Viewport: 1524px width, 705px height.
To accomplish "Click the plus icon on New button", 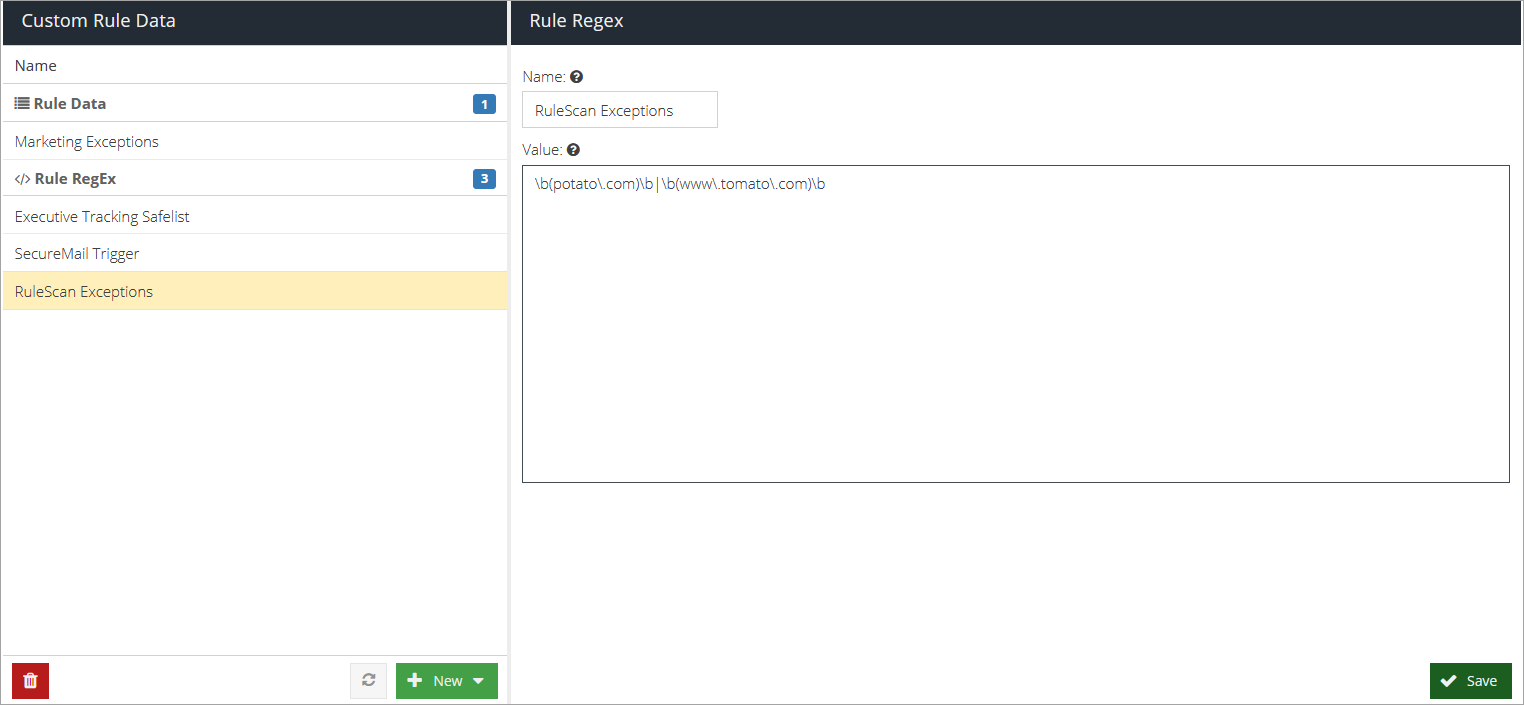I will pyautogui.click(x=415, y=681).
